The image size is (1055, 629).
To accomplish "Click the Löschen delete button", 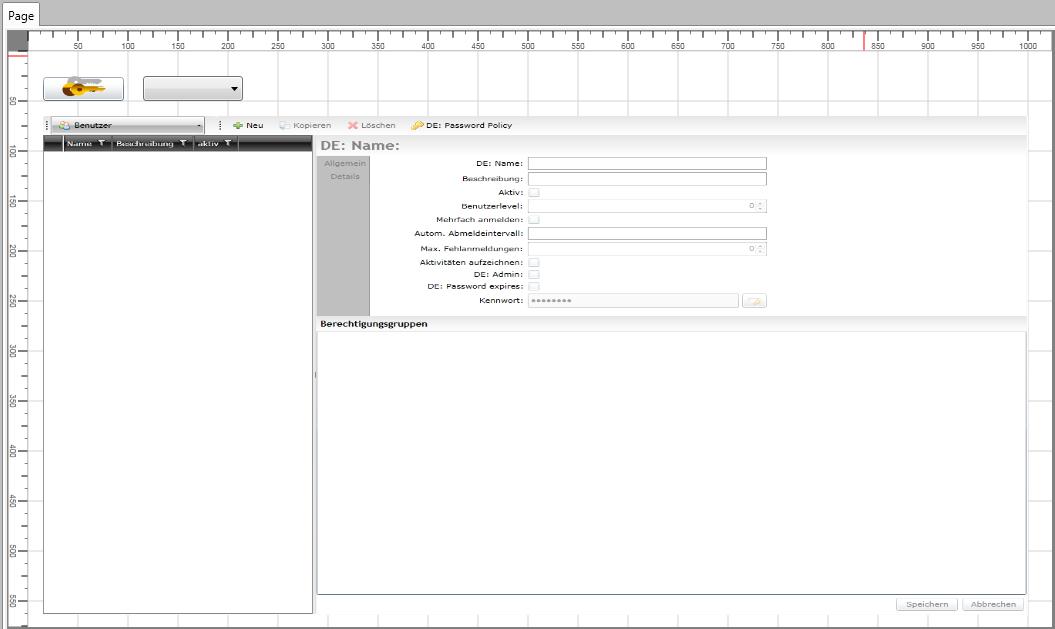I will [371, 126].
